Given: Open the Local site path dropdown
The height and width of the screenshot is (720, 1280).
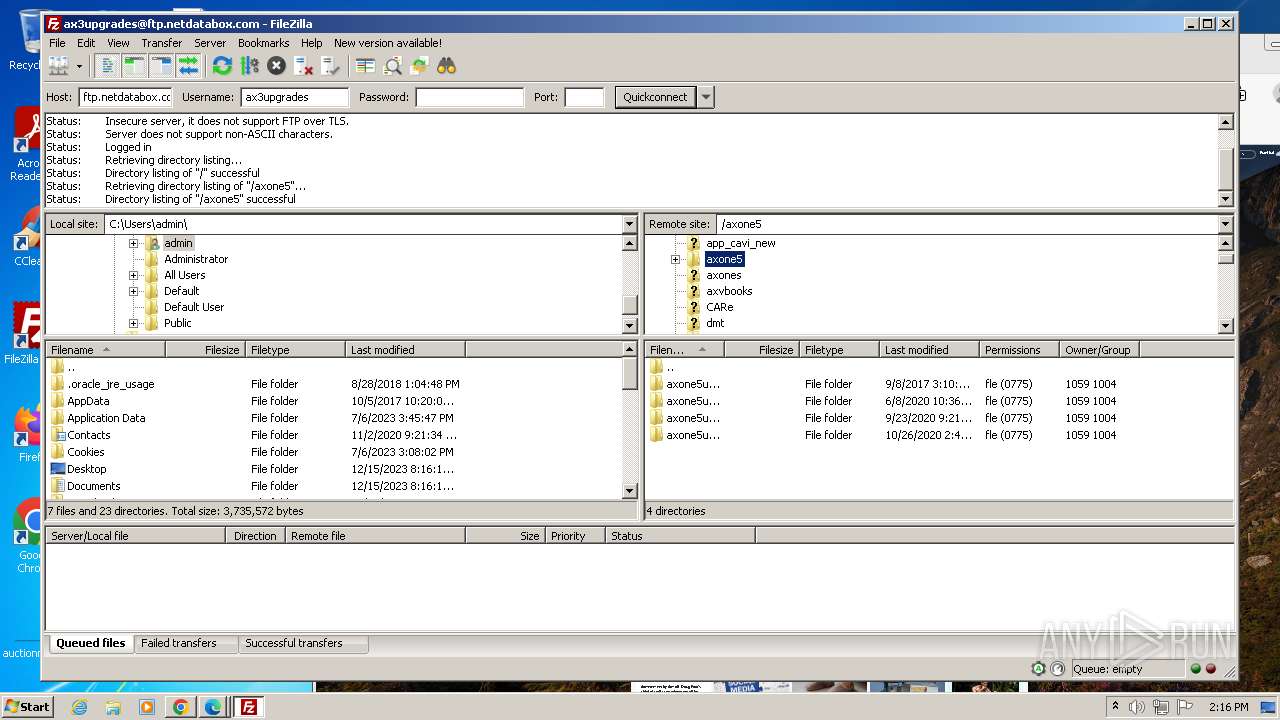Looking at the screenshot, I should [x=629, y=224].
